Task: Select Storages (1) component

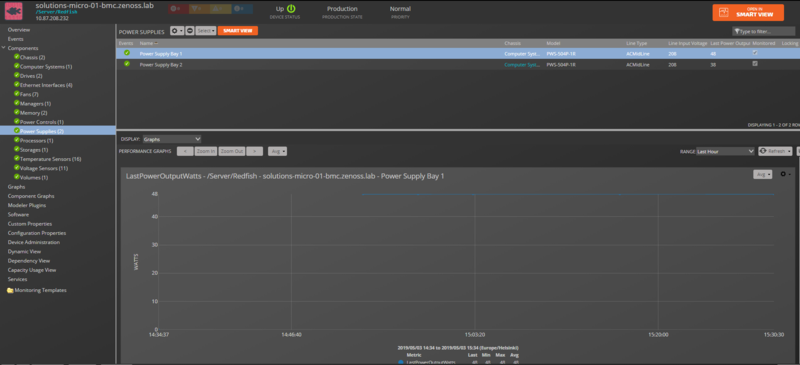Action: (x=34, y=150)
